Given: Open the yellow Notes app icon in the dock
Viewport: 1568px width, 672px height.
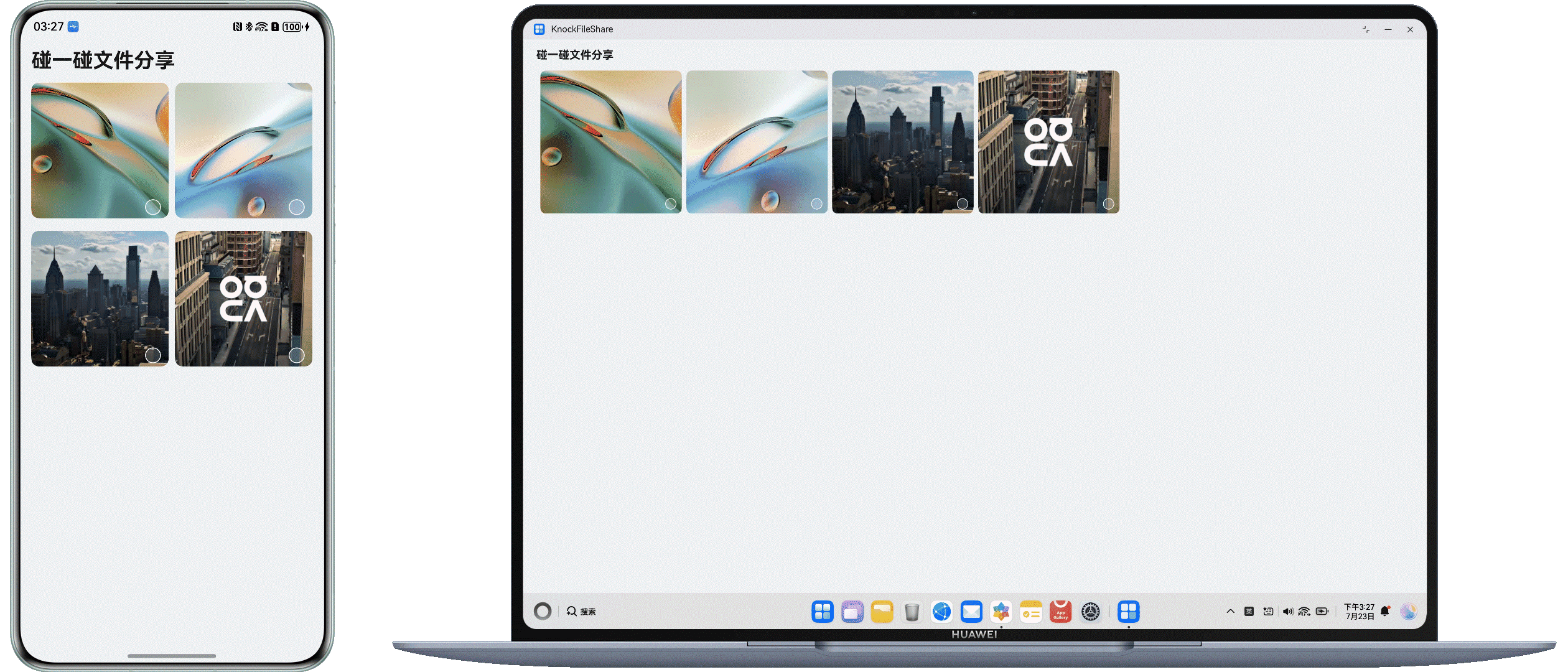Looking at the screenshot, I should coord(1030,612).
